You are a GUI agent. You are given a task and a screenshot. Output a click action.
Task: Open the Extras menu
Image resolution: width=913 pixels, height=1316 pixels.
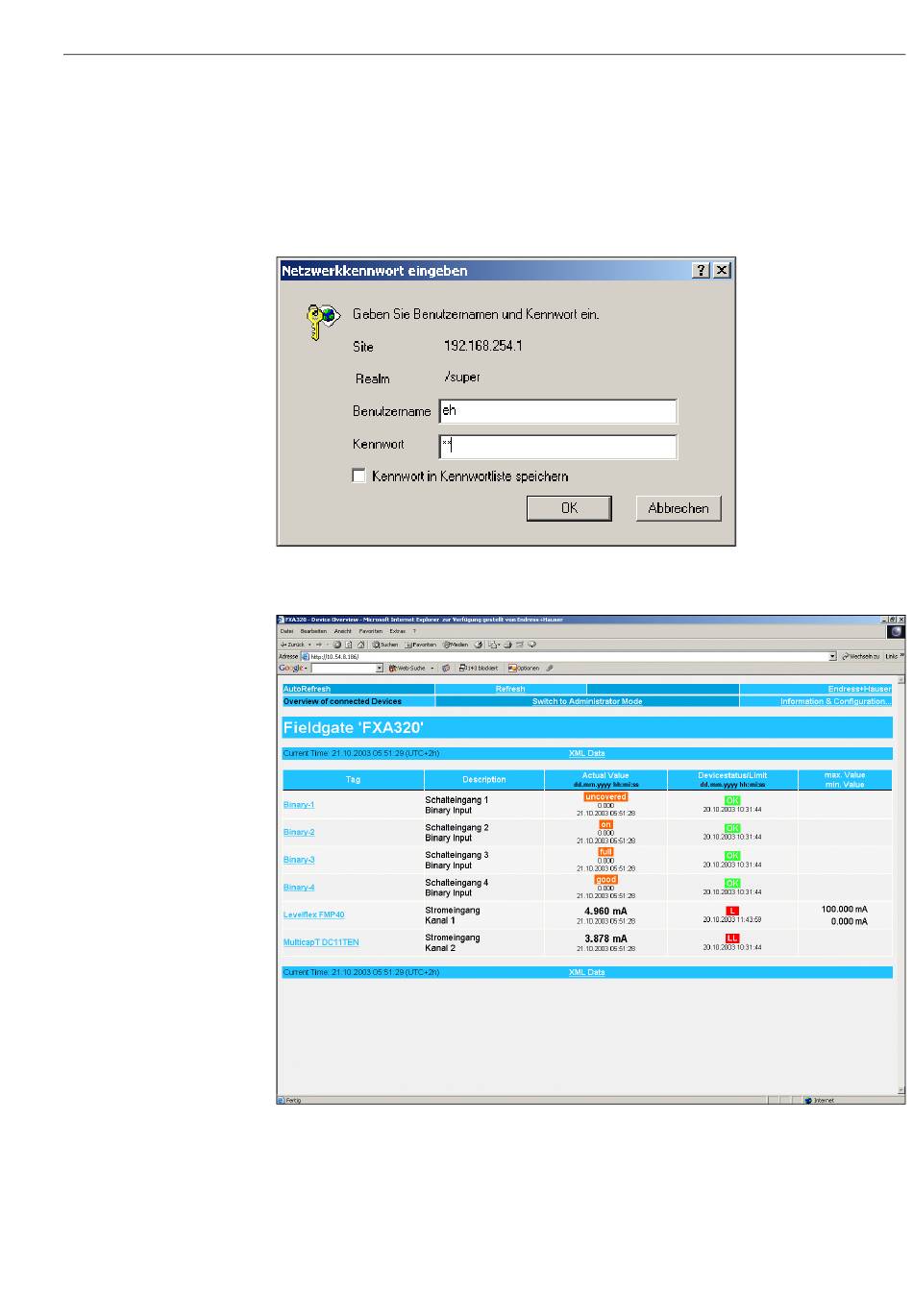(398, 631)
